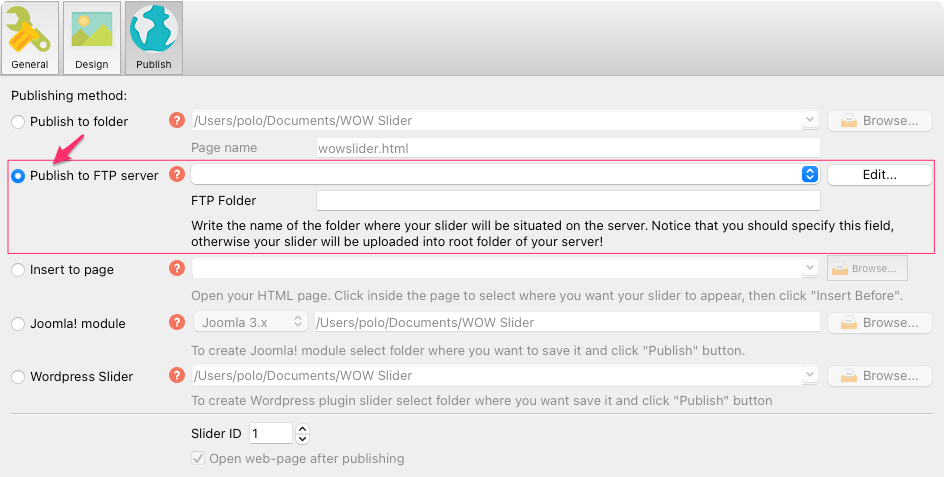Choose the Joomla! module radio button

point(18,324)
